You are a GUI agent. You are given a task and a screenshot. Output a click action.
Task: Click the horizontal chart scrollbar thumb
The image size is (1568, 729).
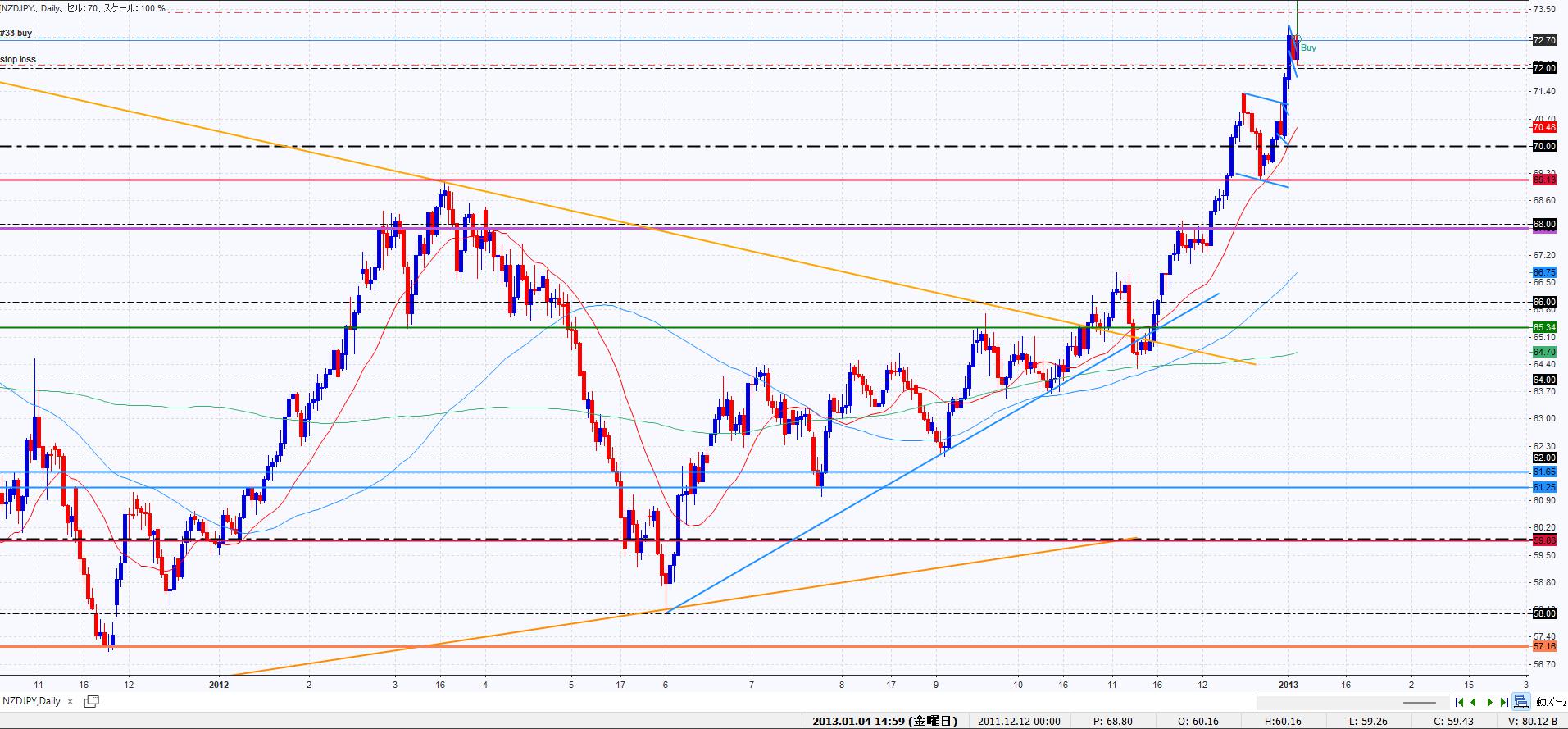point(1419,703)
